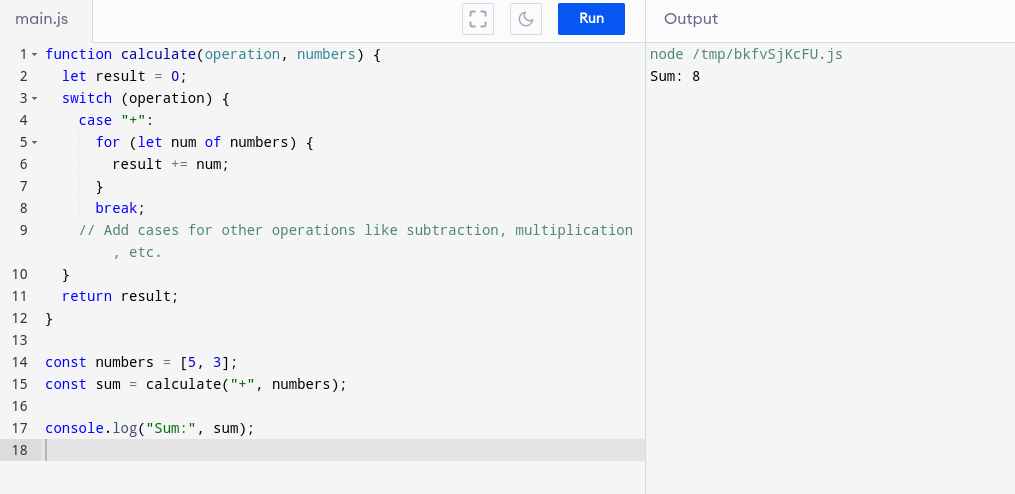The height and width of the screenshot is (494, 1015).
Task: Place the cursor on empty line 18
Action: click(x=344, y=450)
